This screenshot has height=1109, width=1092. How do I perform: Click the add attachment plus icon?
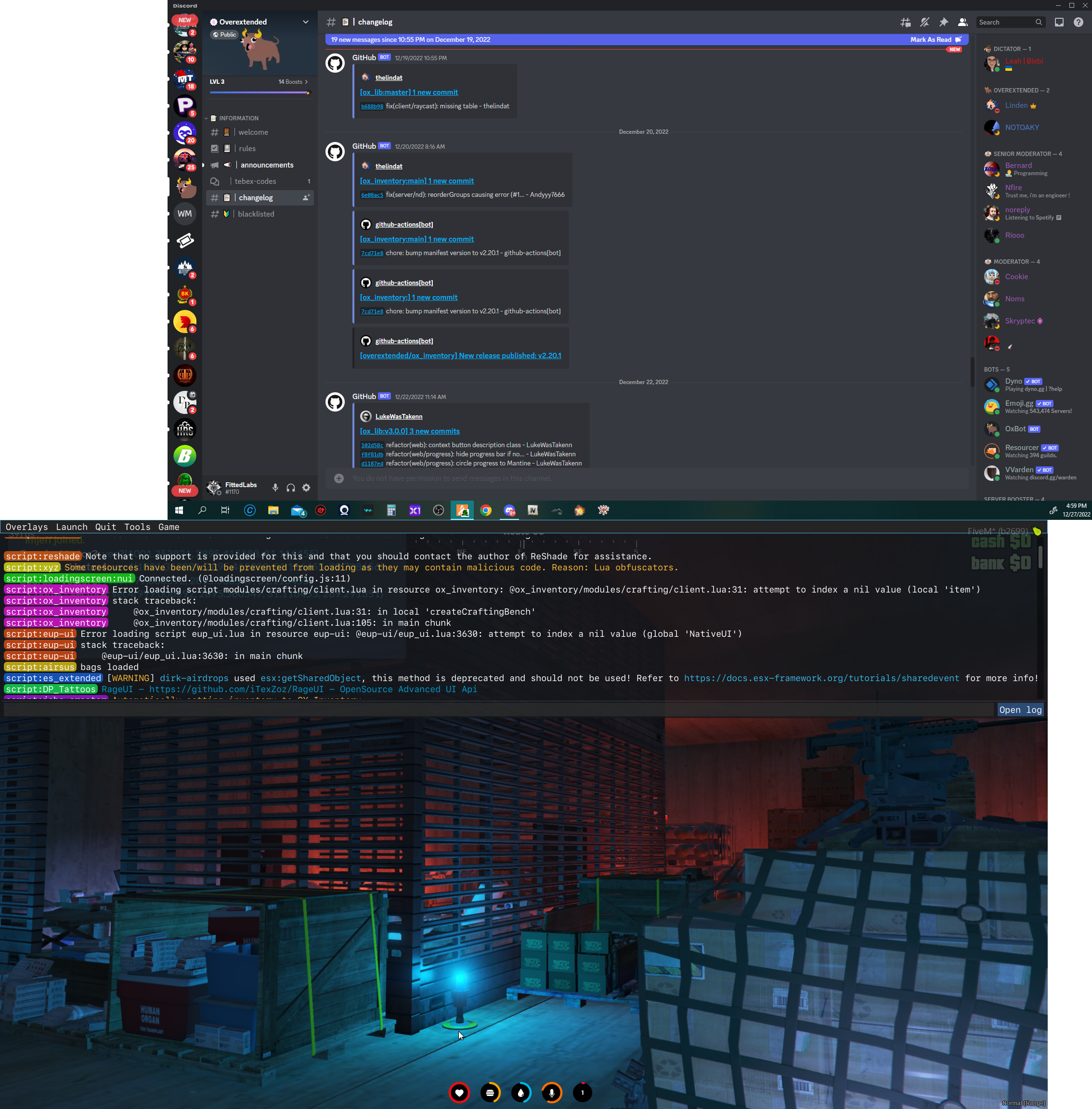(339, 478)
